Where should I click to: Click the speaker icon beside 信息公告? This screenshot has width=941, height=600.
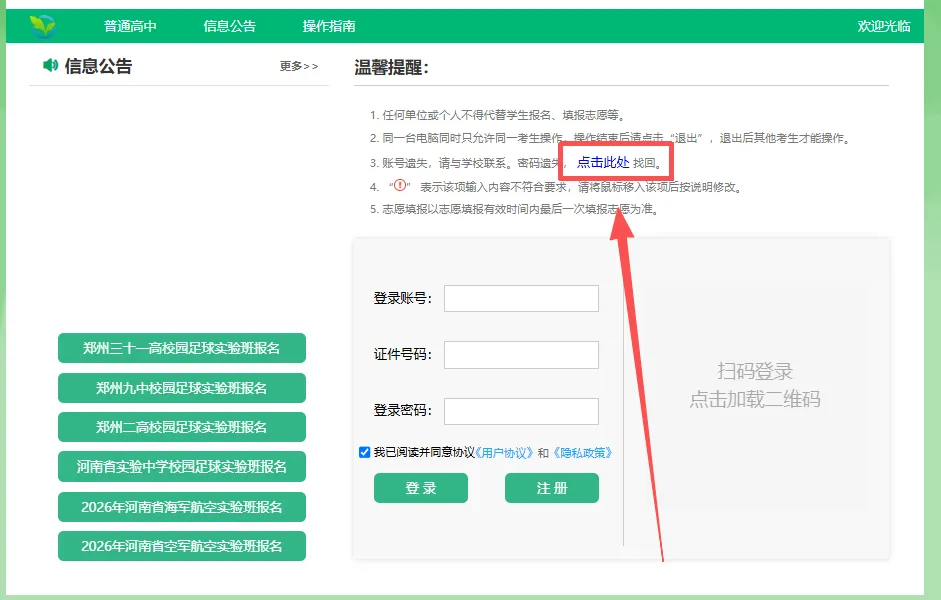point(50,65)
